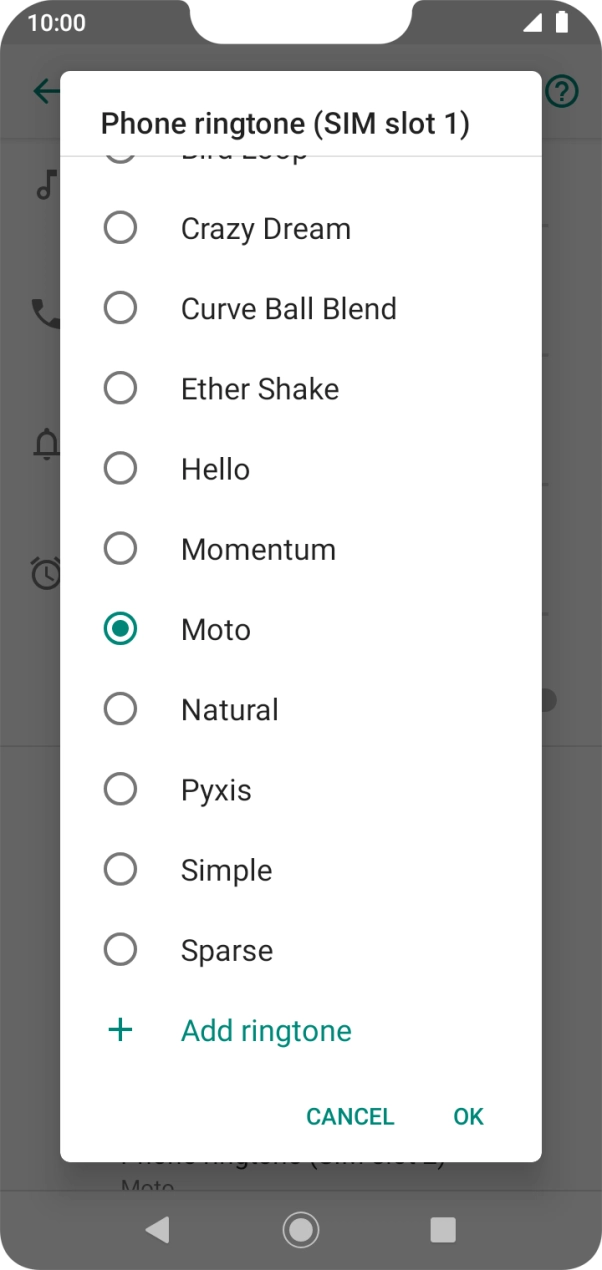Tap the Phone ringtone (SIM slot 1) title

click(x=285, y=124)
